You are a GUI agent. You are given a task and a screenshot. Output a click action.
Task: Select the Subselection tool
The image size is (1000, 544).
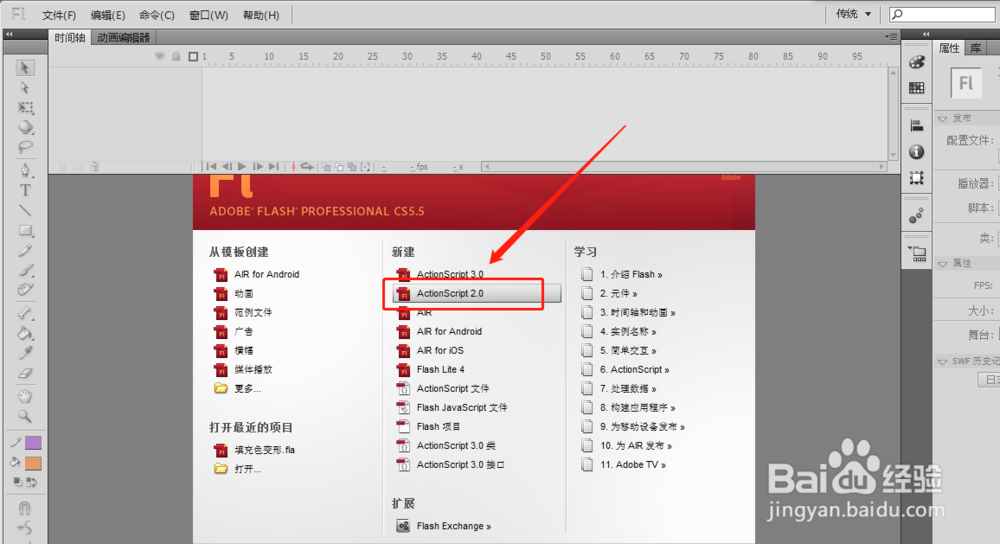coord(25,87)
